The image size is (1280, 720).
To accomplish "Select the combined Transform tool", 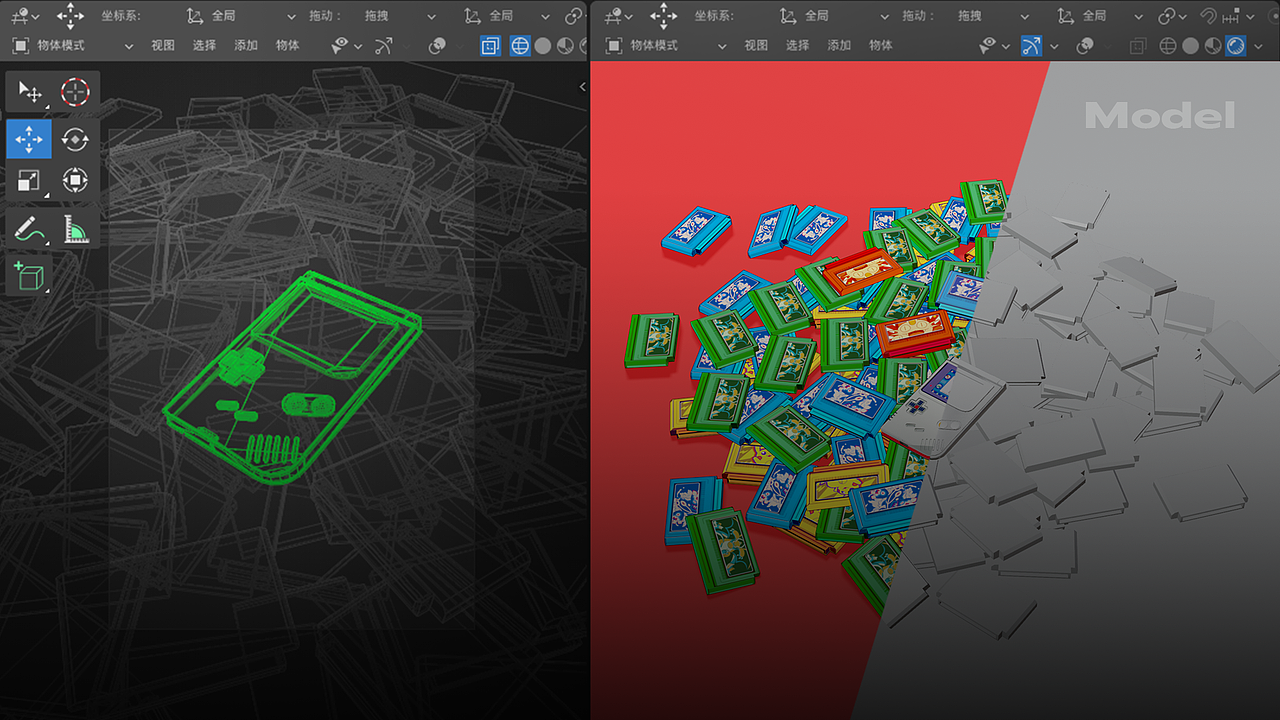I will [75, 180].
